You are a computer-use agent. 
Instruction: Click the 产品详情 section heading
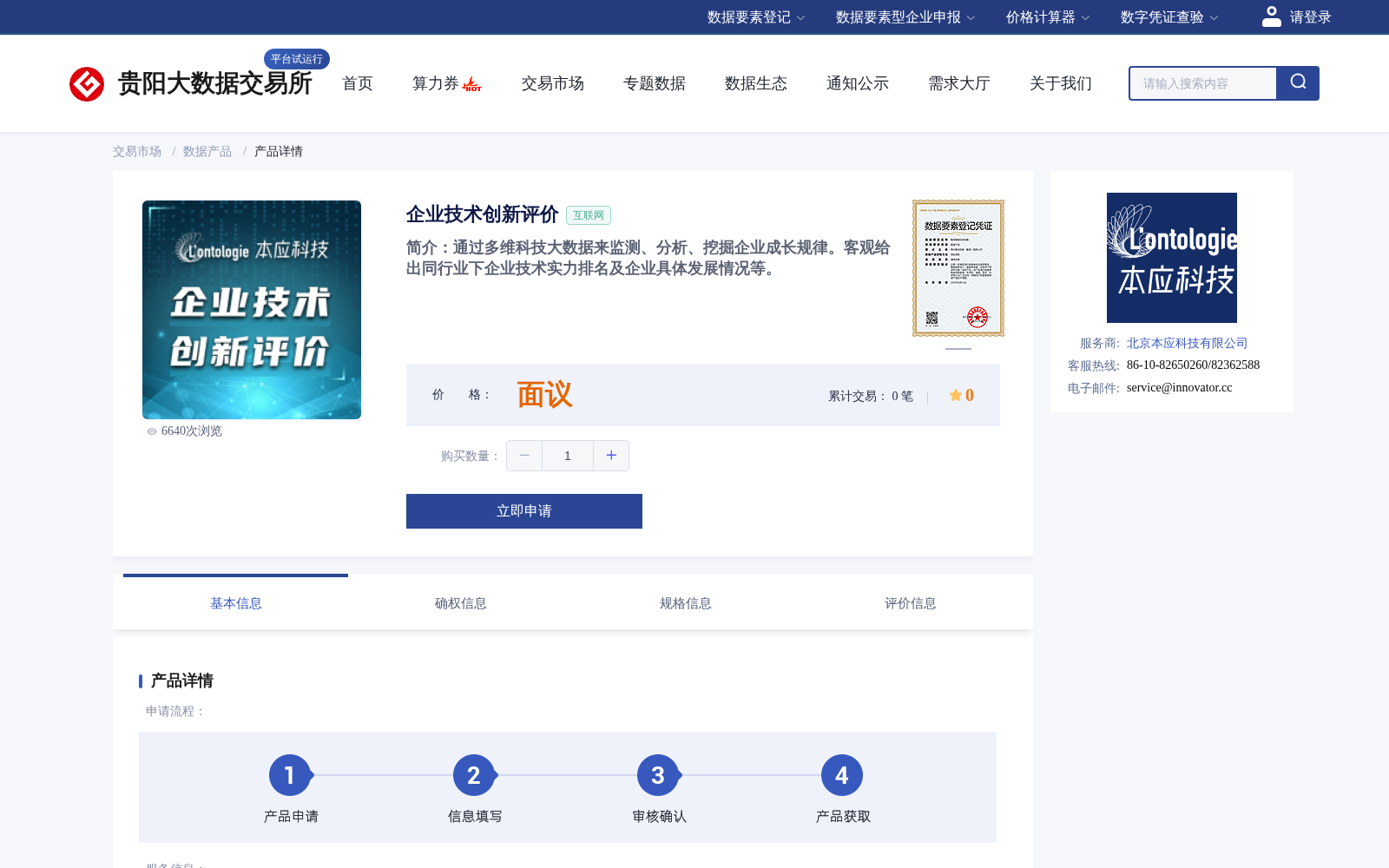(x=182, y=681)
